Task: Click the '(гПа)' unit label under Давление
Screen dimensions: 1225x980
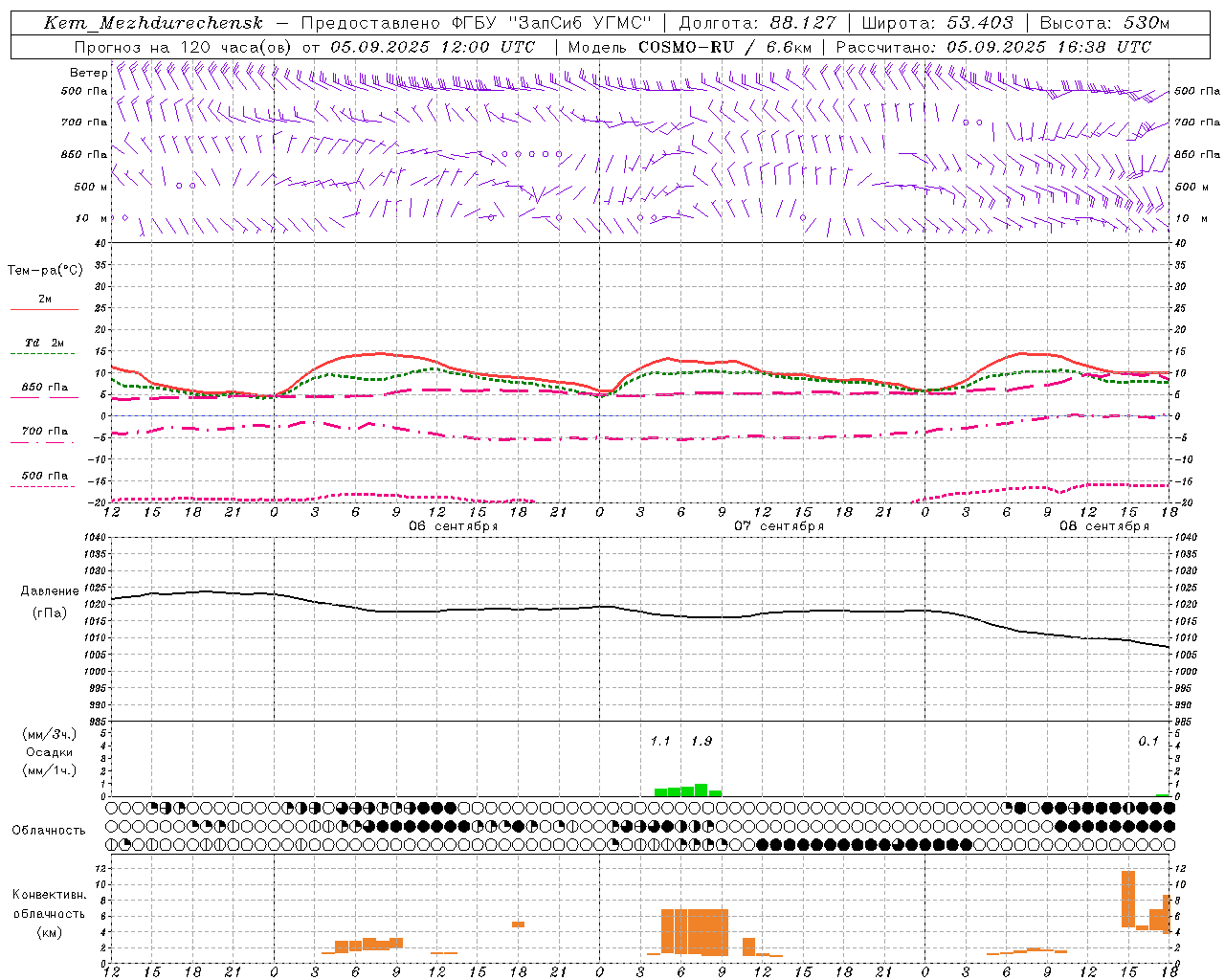Action: (x=51, y=612)
